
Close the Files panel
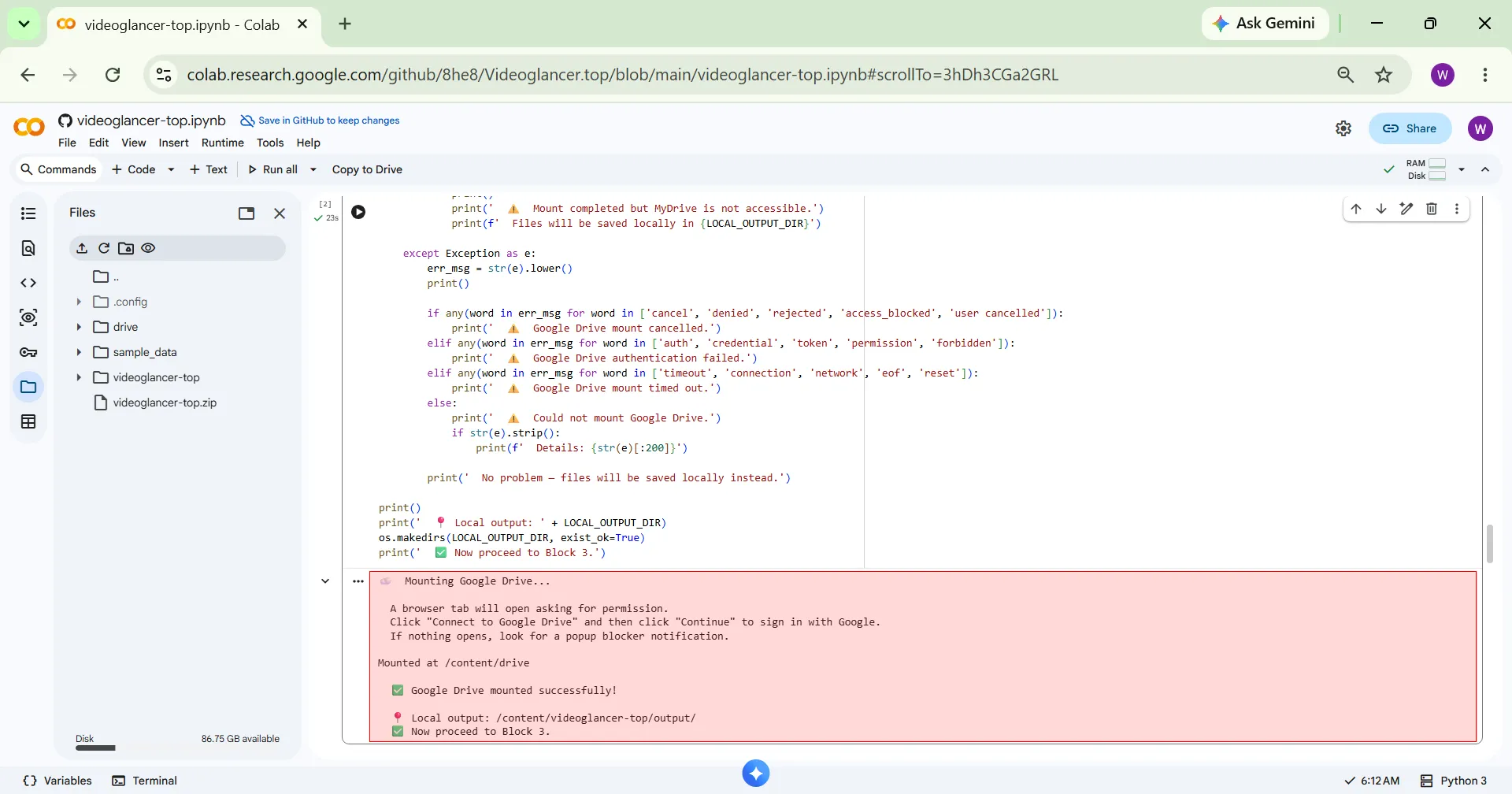280,213
